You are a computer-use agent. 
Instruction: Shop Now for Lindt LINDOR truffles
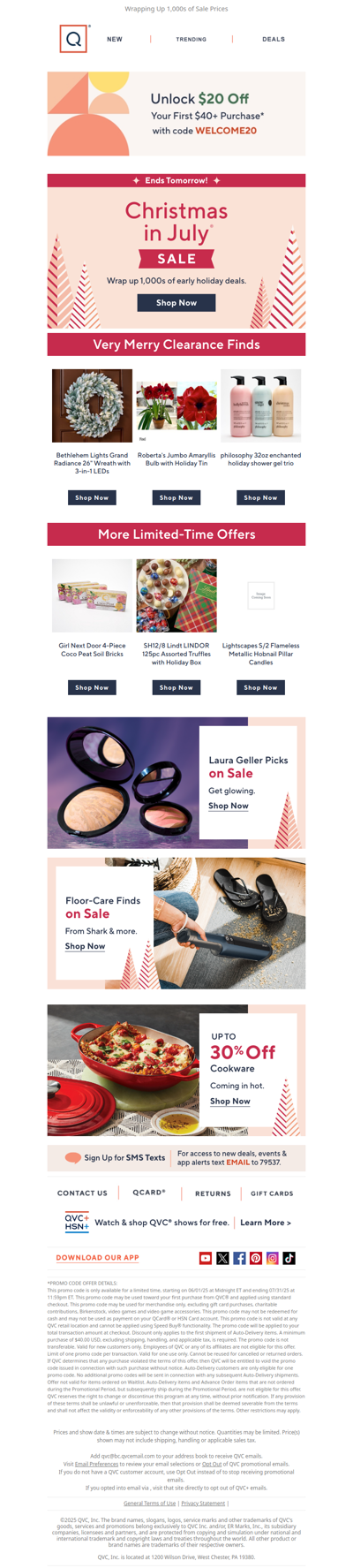point(176,687)
